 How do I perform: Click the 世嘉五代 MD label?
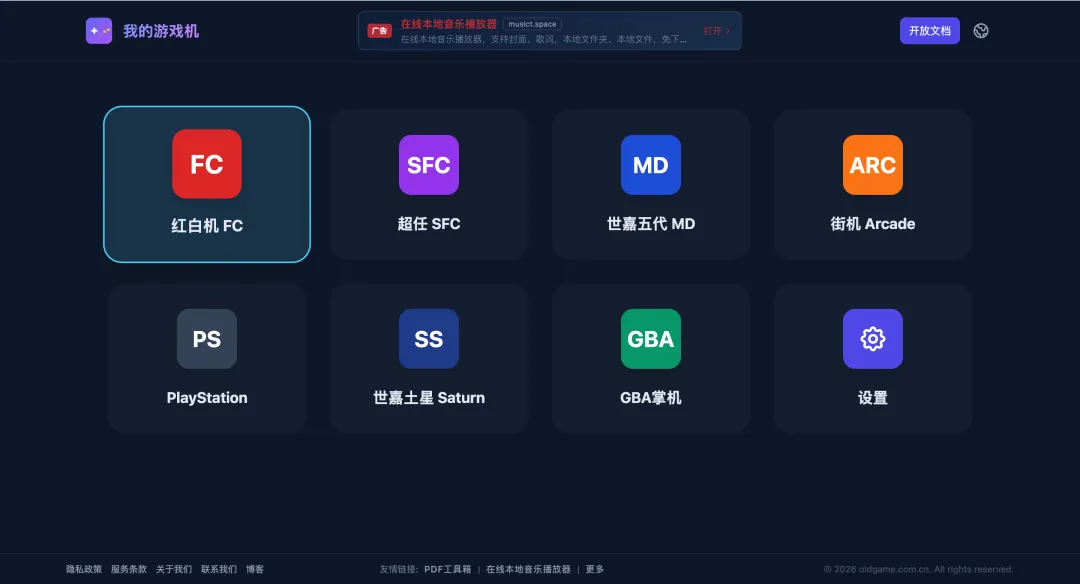651,224
